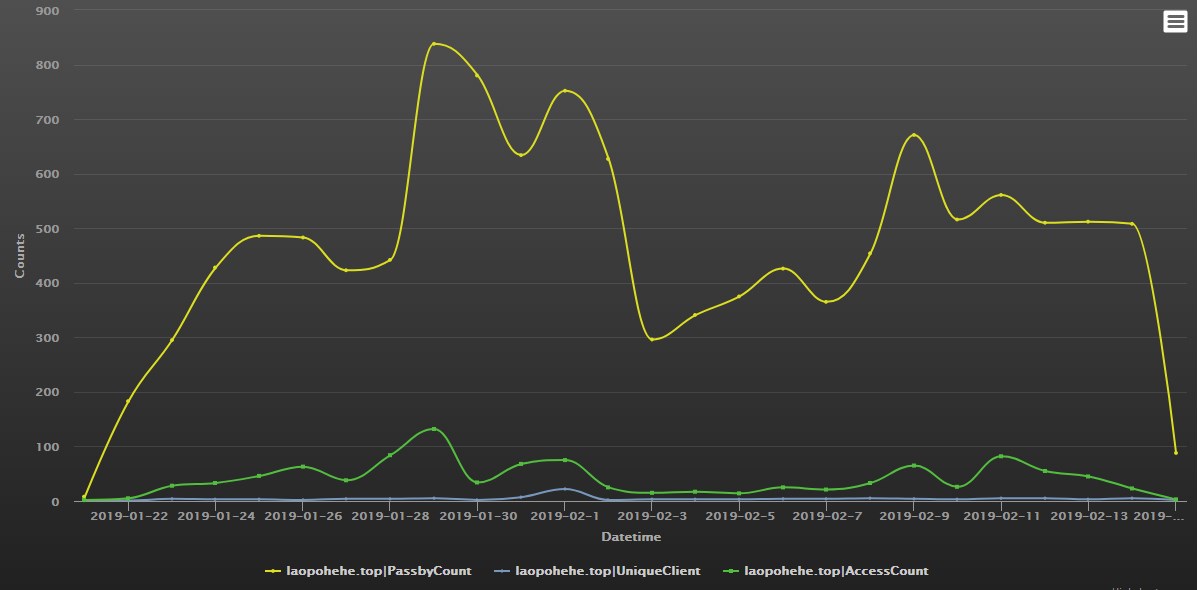Click the 400 y-axis value
Screen dimensions: 1198x590
[48, 284]
